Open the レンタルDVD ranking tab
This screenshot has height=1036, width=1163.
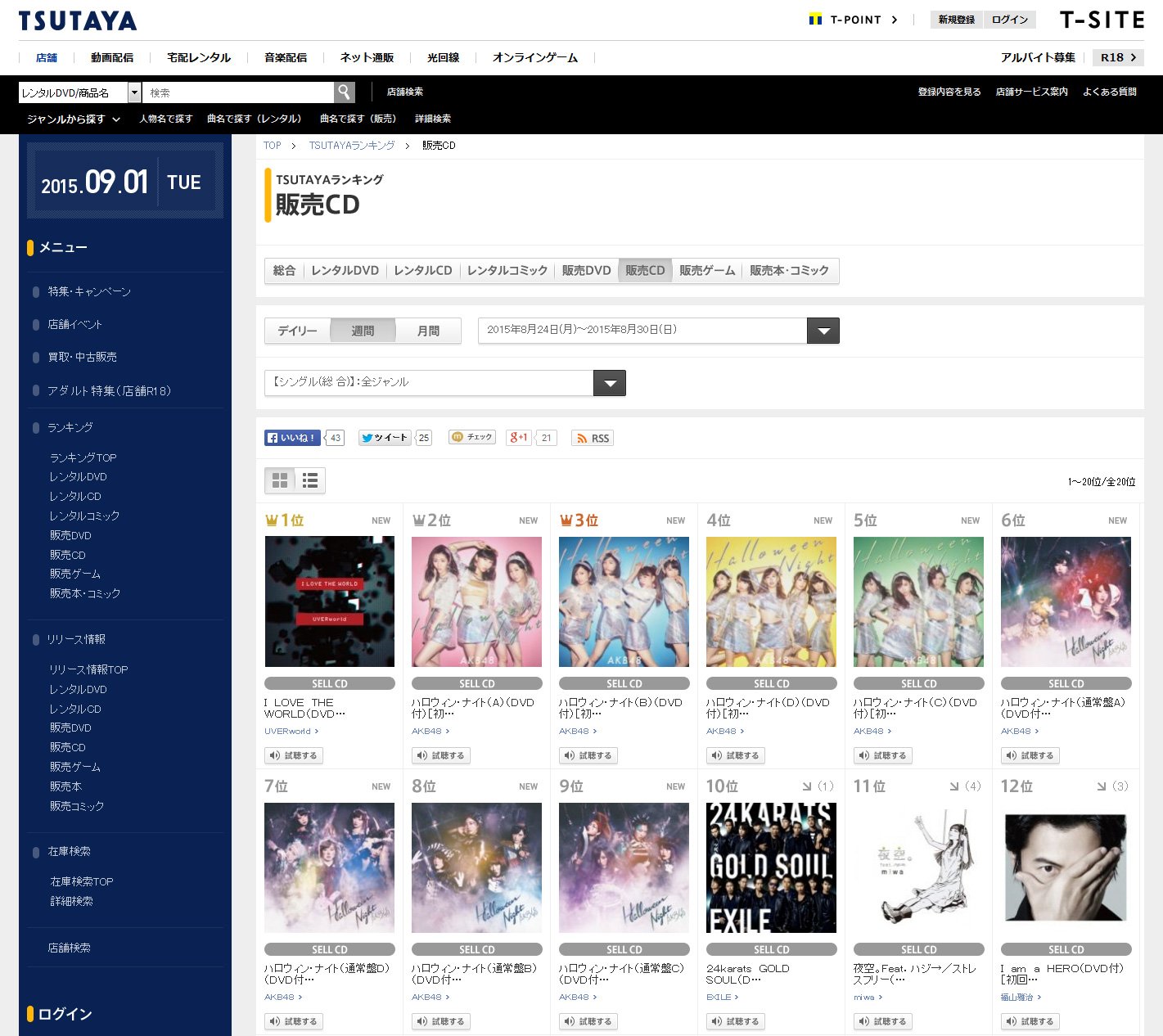pyautogui.click(x=345, y=271)
